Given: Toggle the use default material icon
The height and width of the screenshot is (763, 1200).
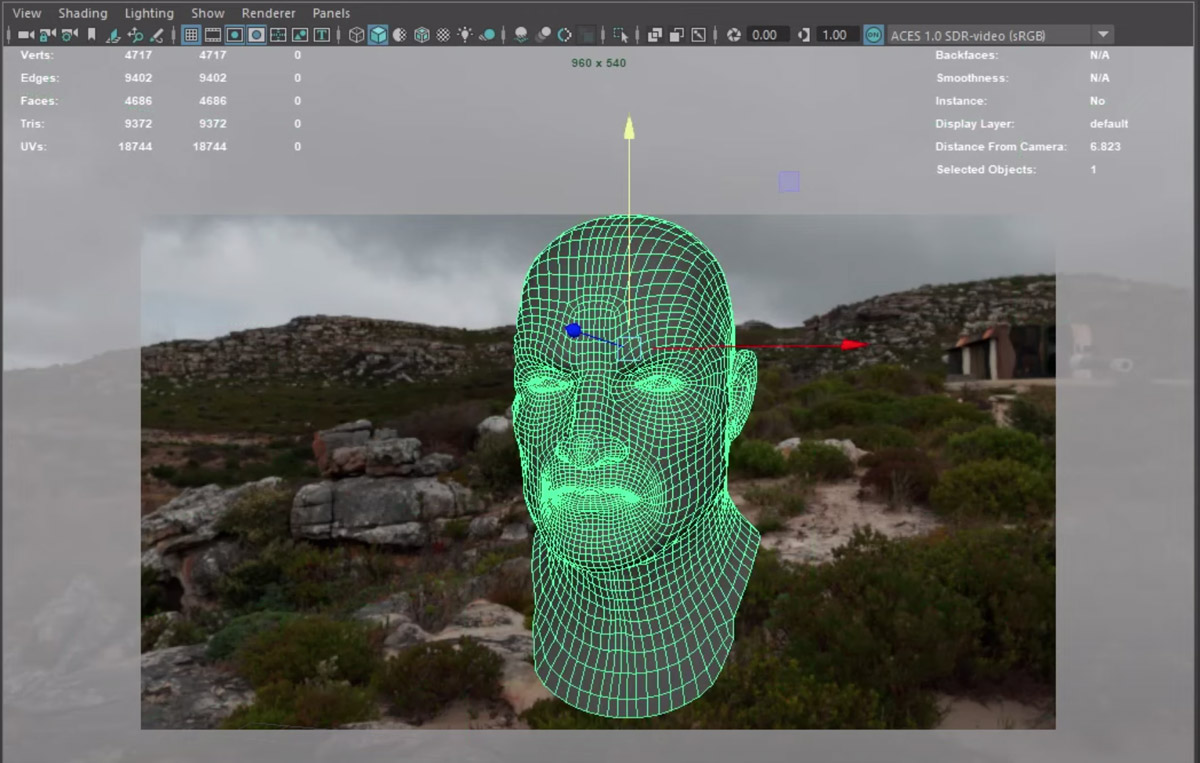Looking at the screenshot, I should pos(489,35).
